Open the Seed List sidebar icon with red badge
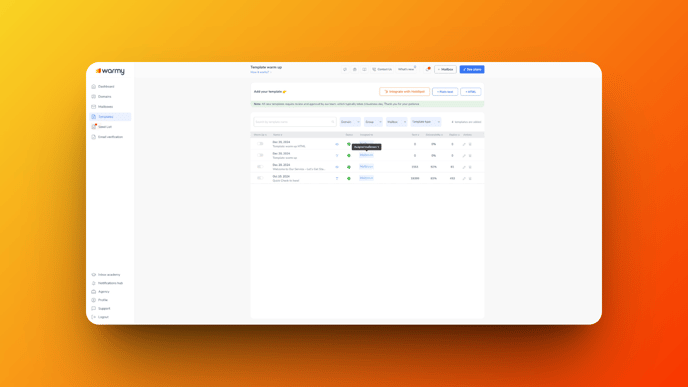 93,126
